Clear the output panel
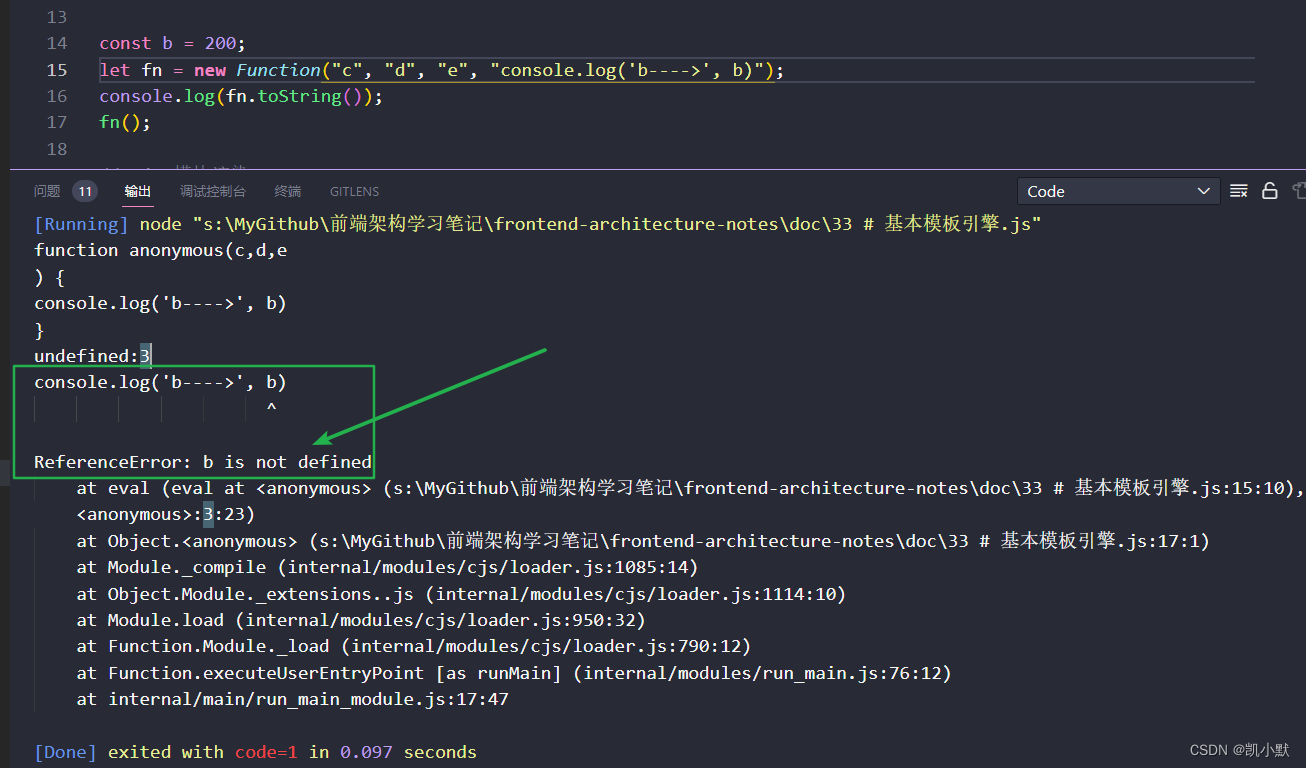This screenshot has height=768, width=1306. click(1239, 191)
